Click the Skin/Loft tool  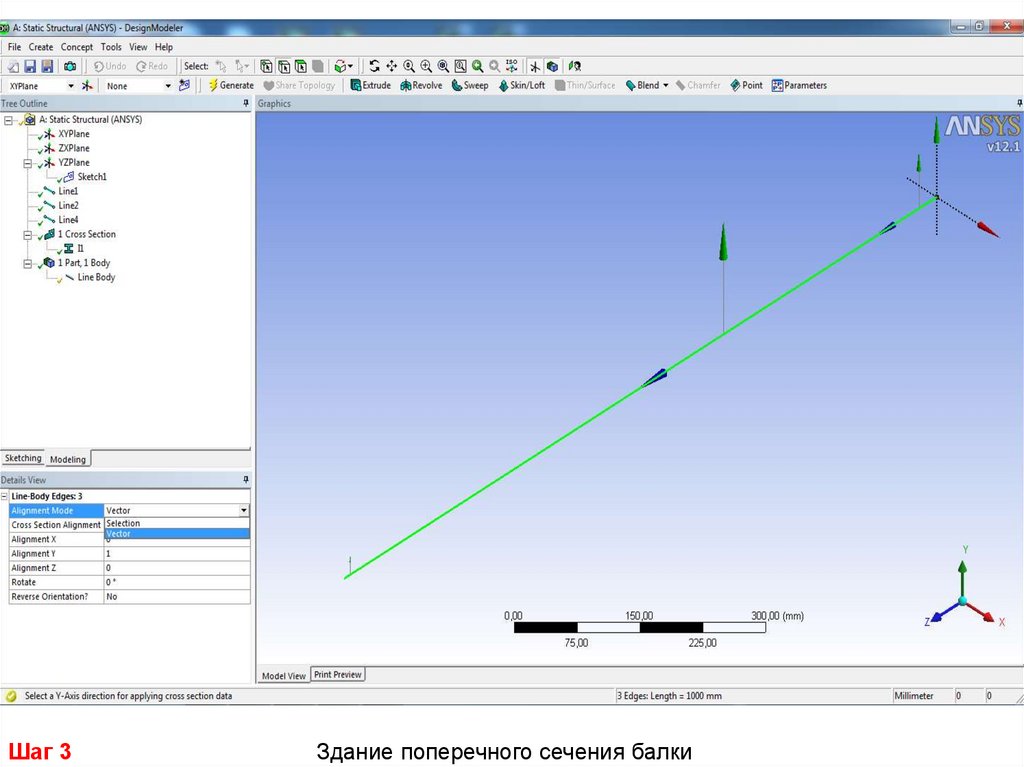click(x=520, y=86)
